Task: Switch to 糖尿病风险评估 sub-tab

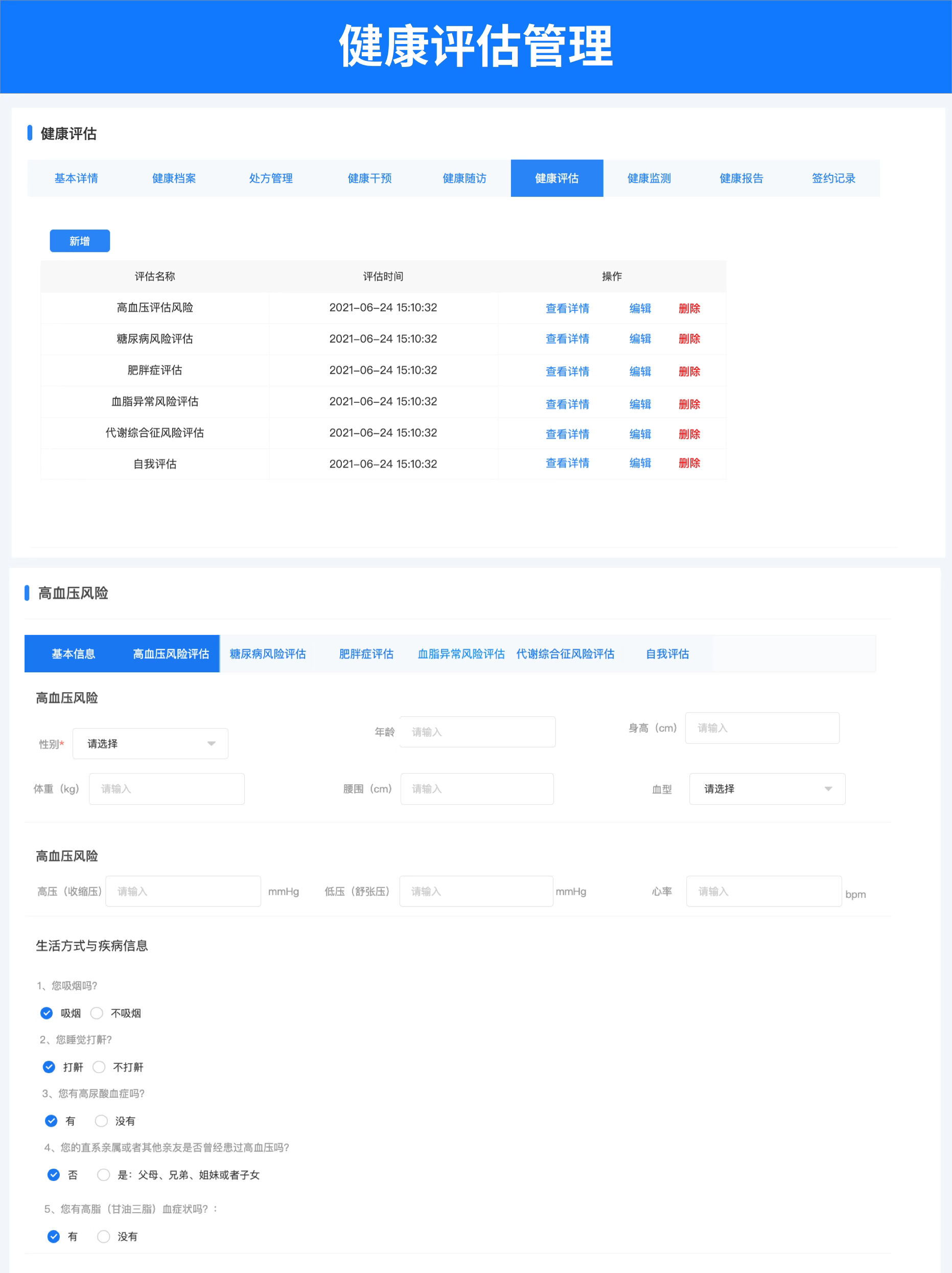Action: (267, 654)
